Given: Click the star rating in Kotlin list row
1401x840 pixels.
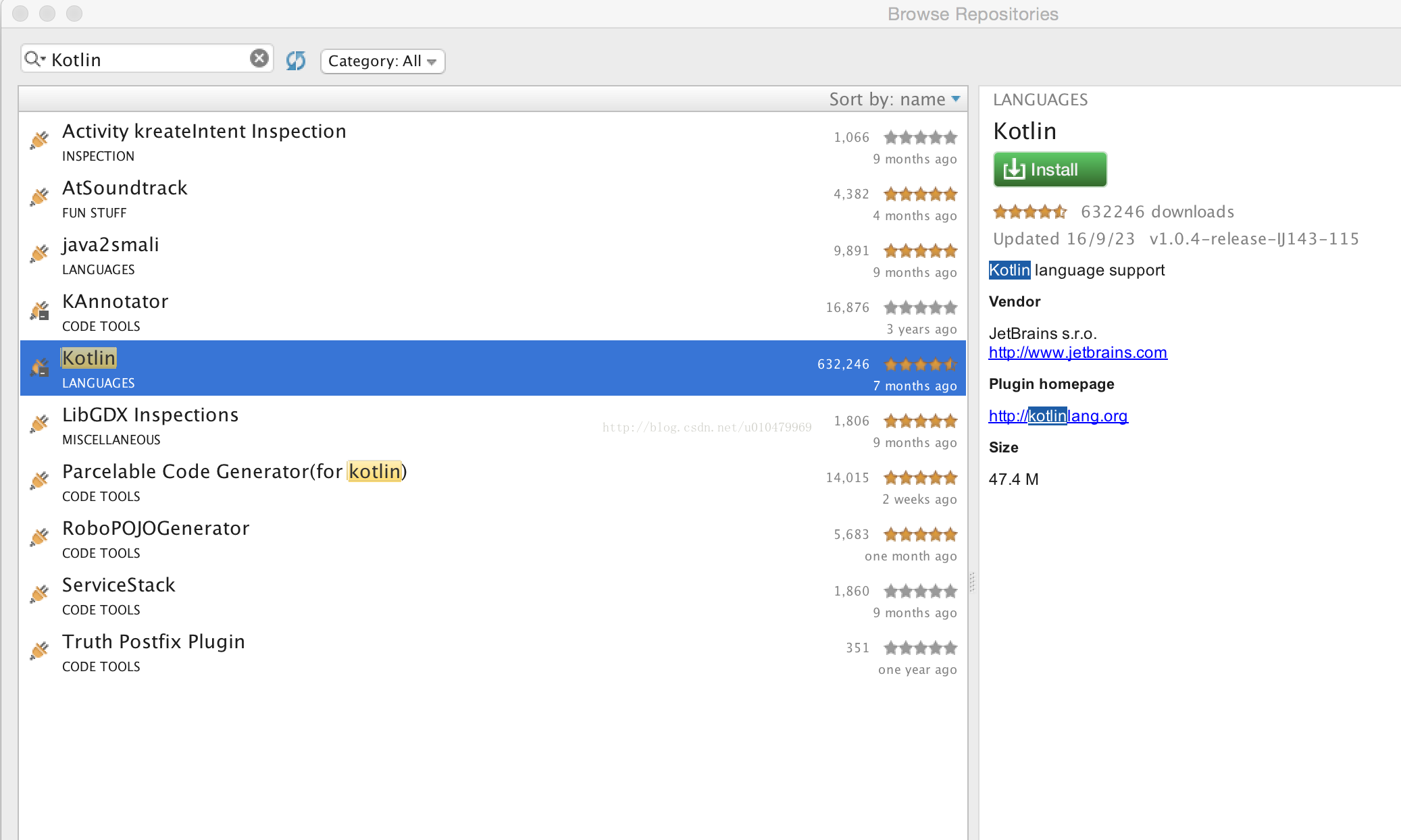Looking at the screenshot, I should 921,365.
